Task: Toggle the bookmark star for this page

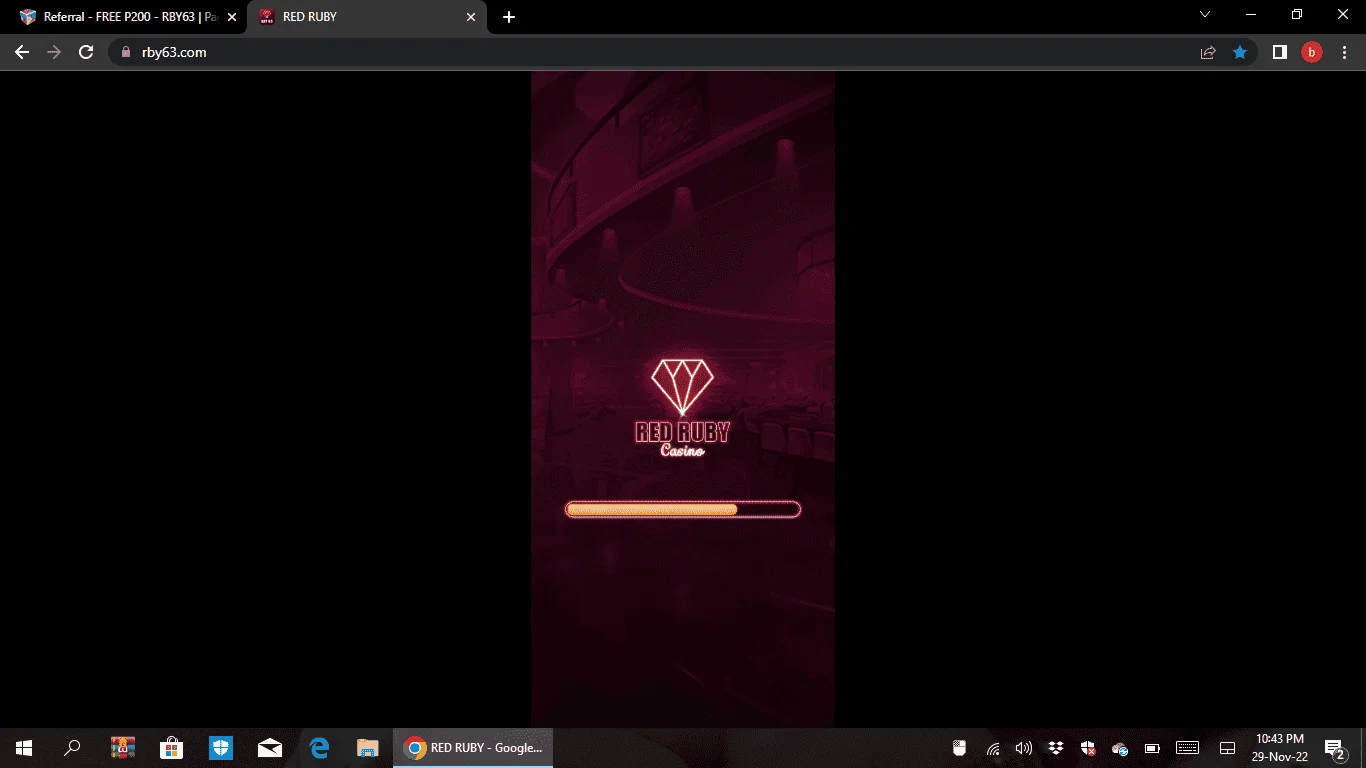Action: [1240, 52]
